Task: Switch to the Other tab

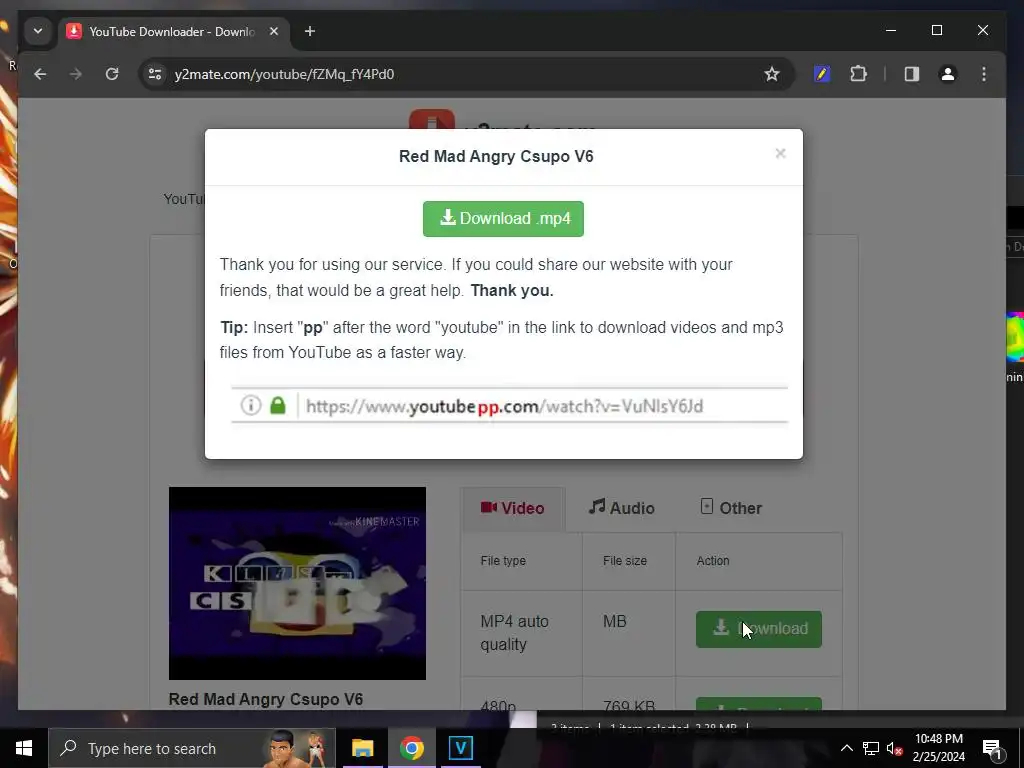Action: click(x=731, y=508)
